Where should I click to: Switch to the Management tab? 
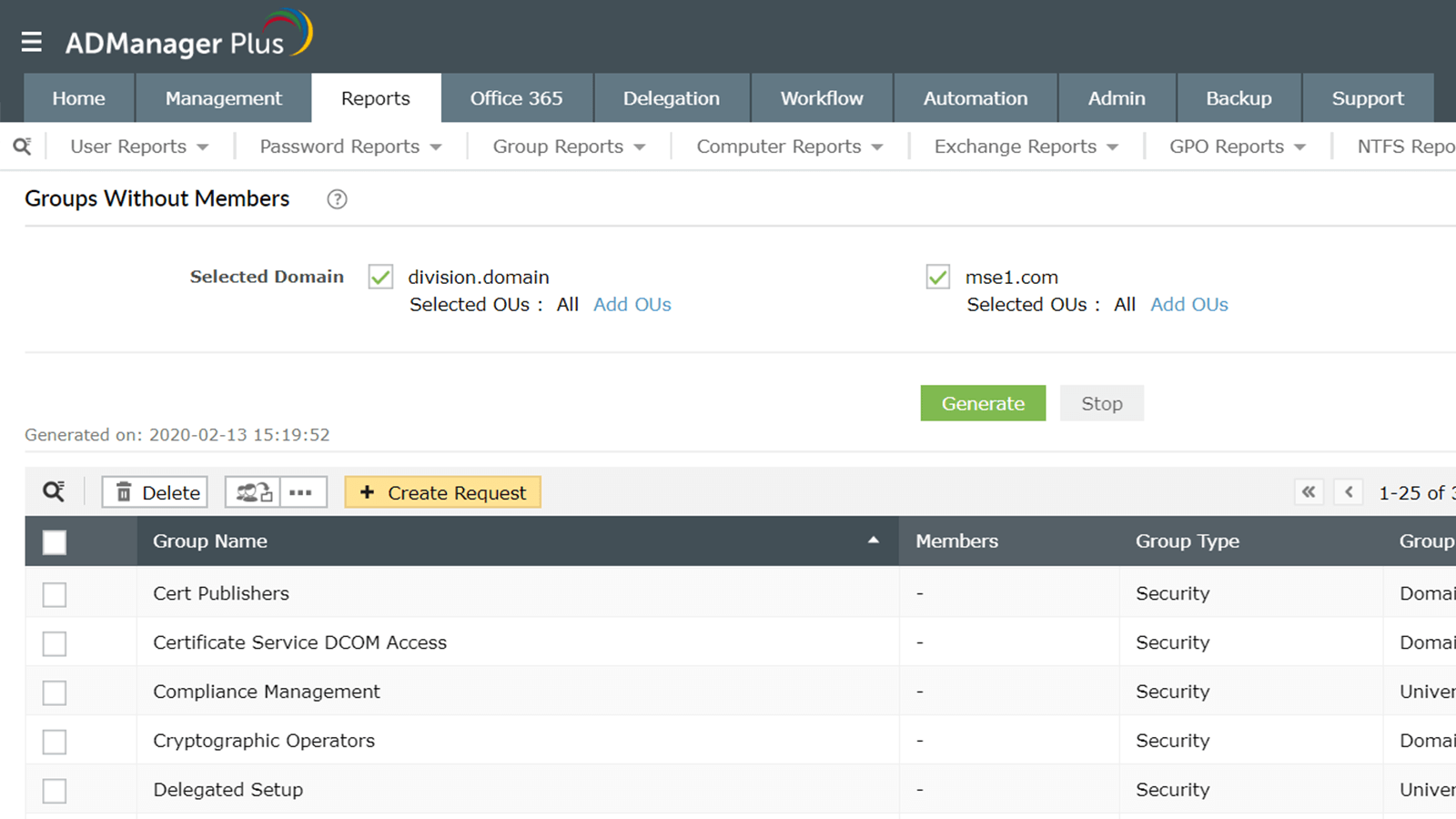coord(224,98)
